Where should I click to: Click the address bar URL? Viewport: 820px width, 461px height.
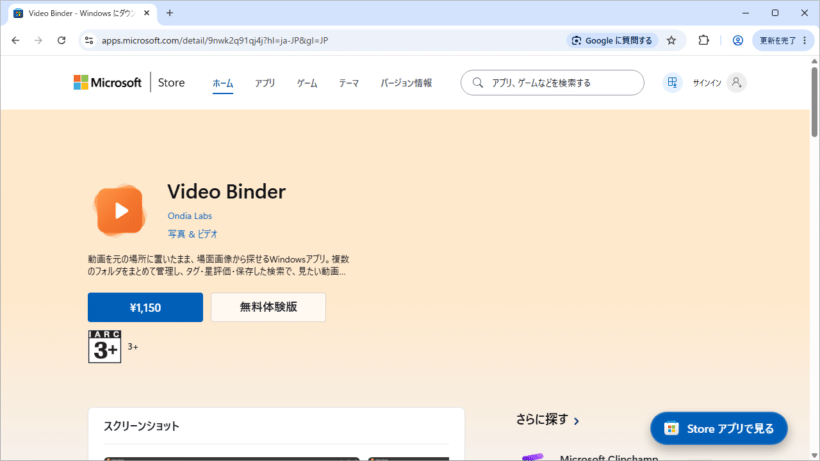[x=215, y=40]
